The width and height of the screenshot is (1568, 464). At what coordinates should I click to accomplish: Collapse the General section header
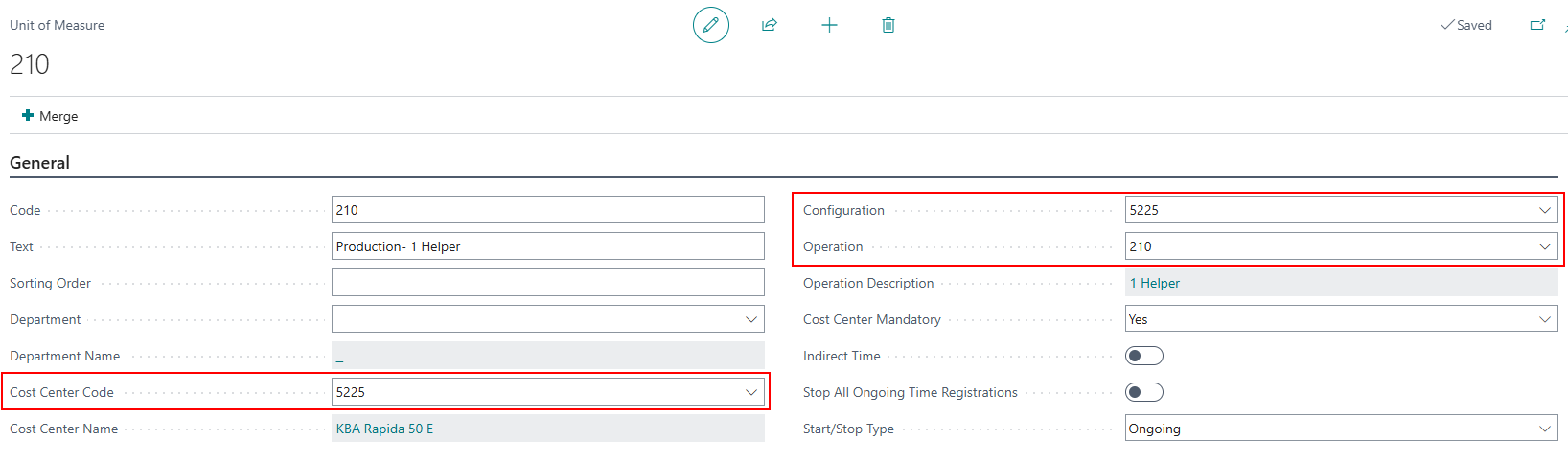[x=39, y=163]
